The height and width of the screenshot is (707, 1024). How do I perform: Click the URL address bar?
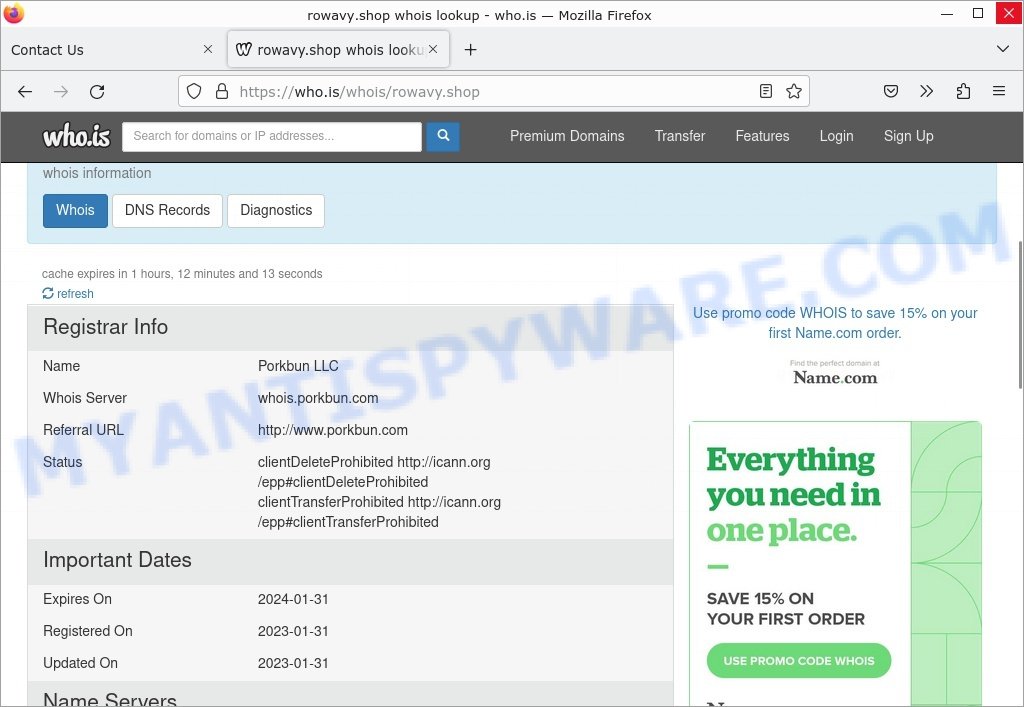coord(493,91)
